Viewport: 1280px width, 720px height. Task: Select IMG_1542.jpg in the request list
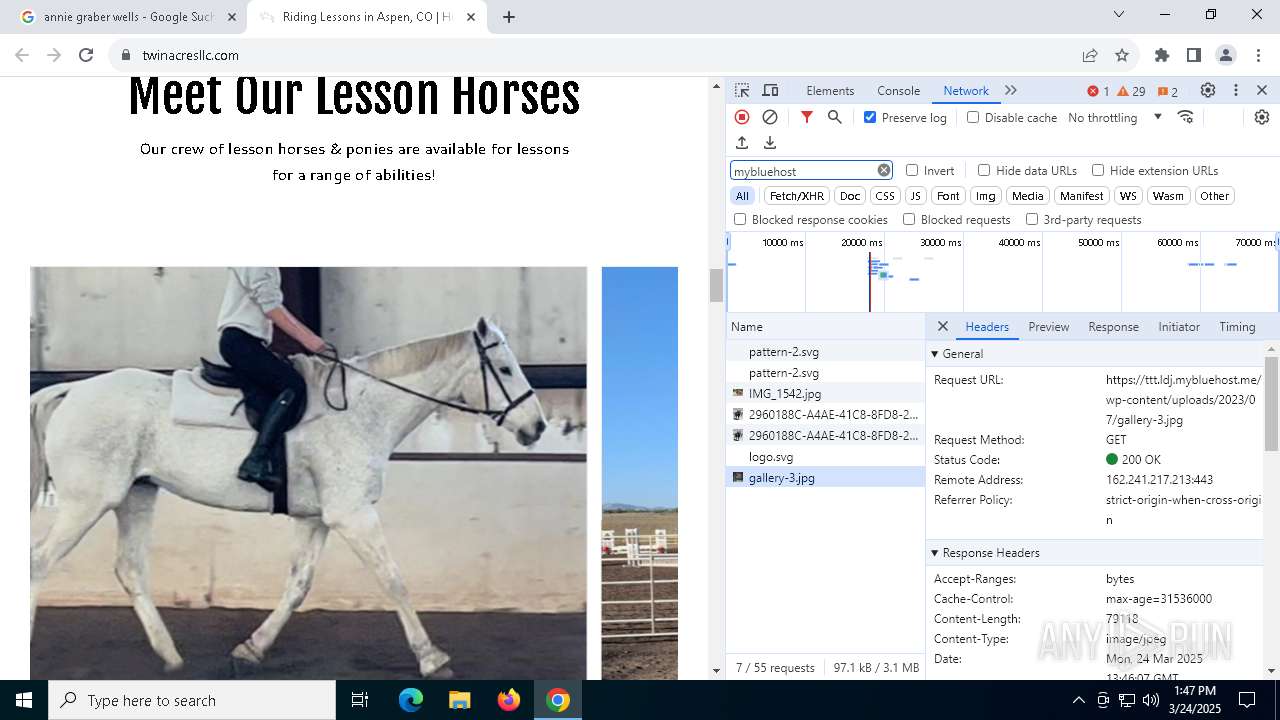click(x=826, y=393)
